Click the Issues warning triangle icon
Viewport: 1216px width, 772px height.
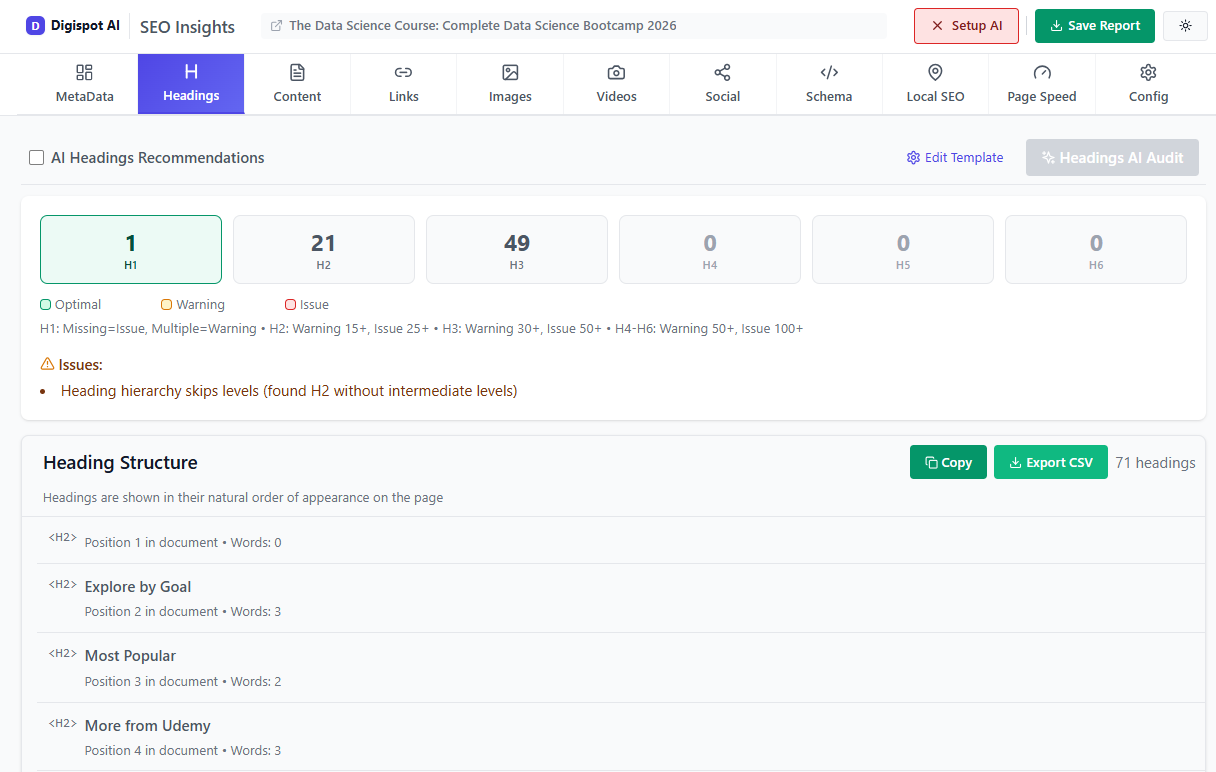tap(47, 365)
